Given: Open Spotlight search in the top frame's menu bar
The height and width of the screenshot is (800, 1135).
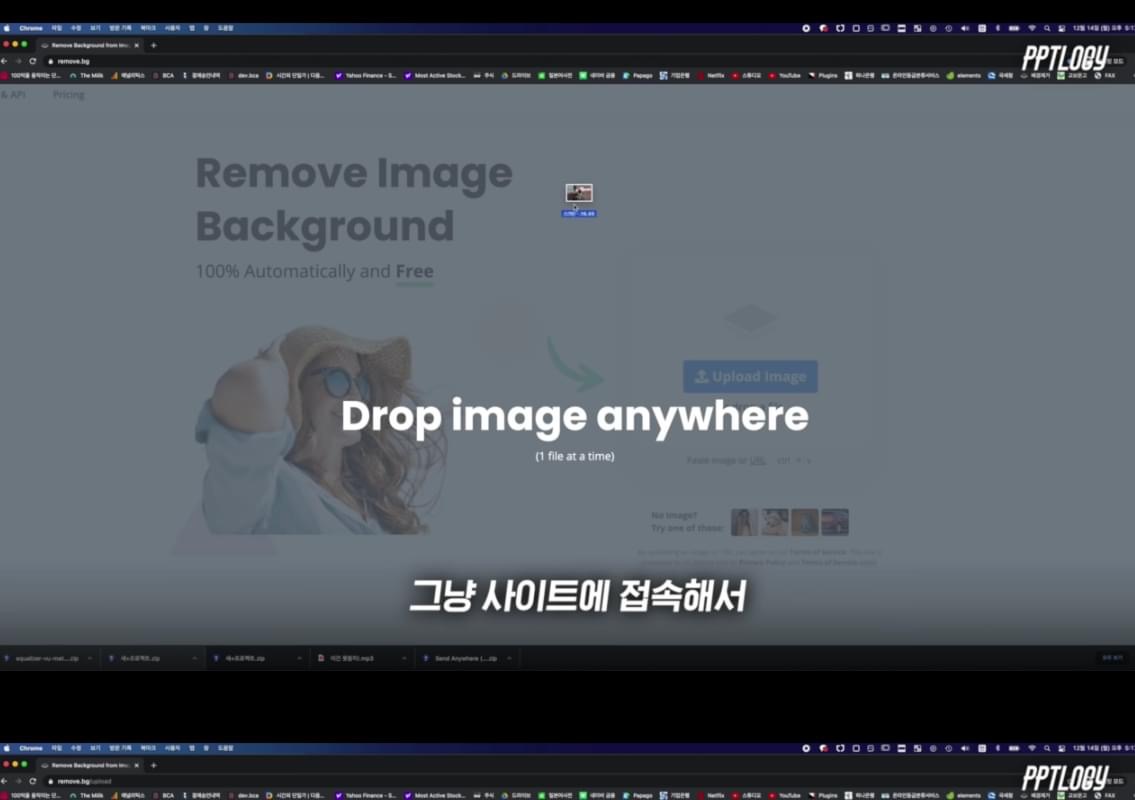Looking at the screenshot, I should click(x=1047, y=28).
